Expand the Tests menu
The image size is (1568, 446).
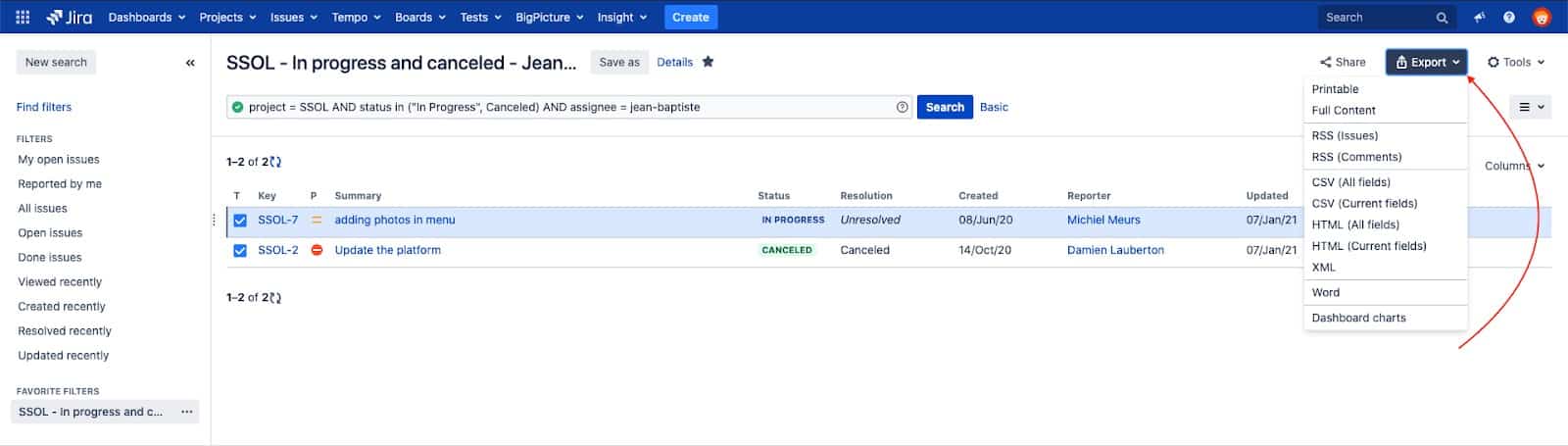(x=480, y=18)
